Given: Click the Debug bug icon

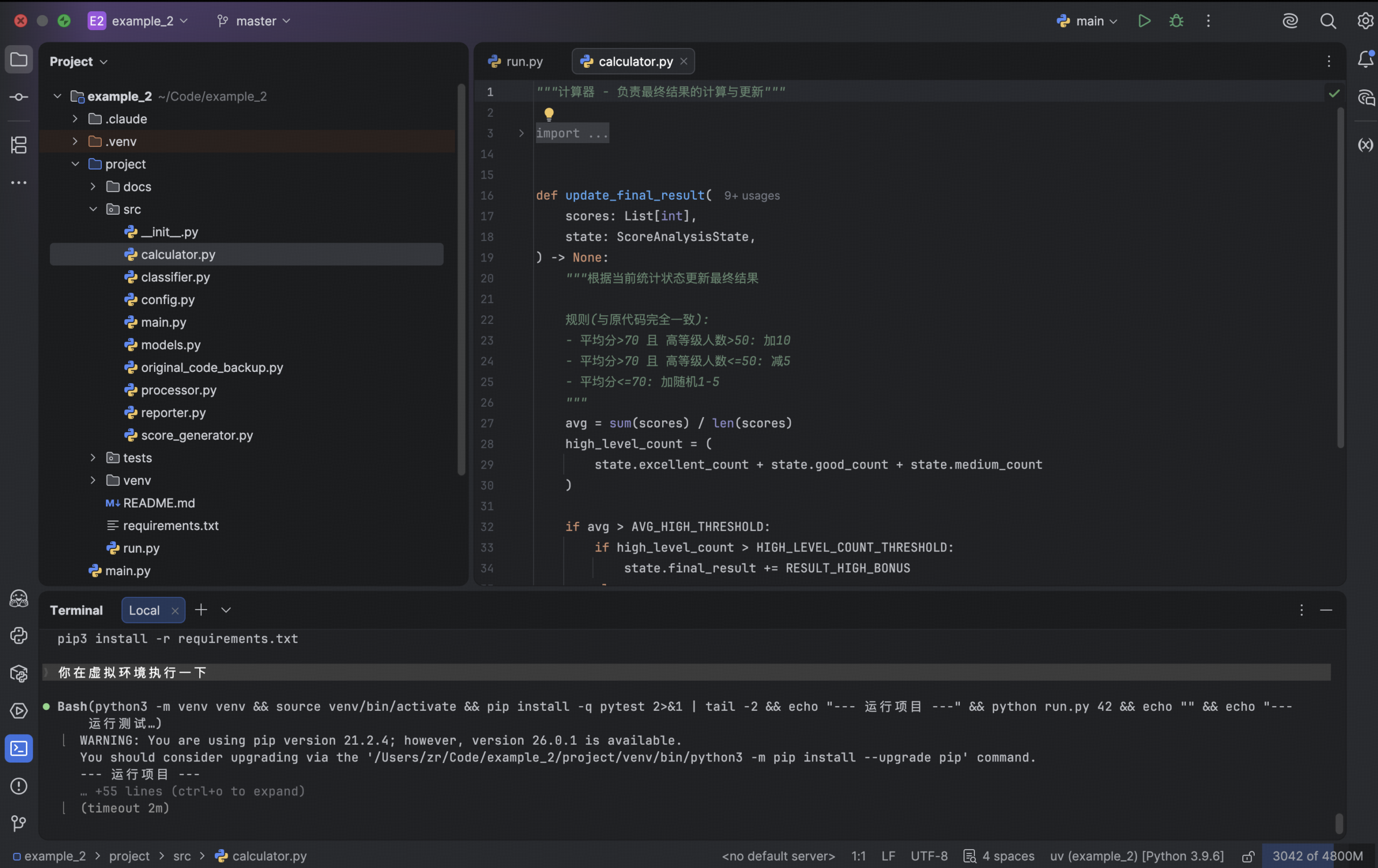Looking at the screenshot, I should click(x=1176, y=21).
